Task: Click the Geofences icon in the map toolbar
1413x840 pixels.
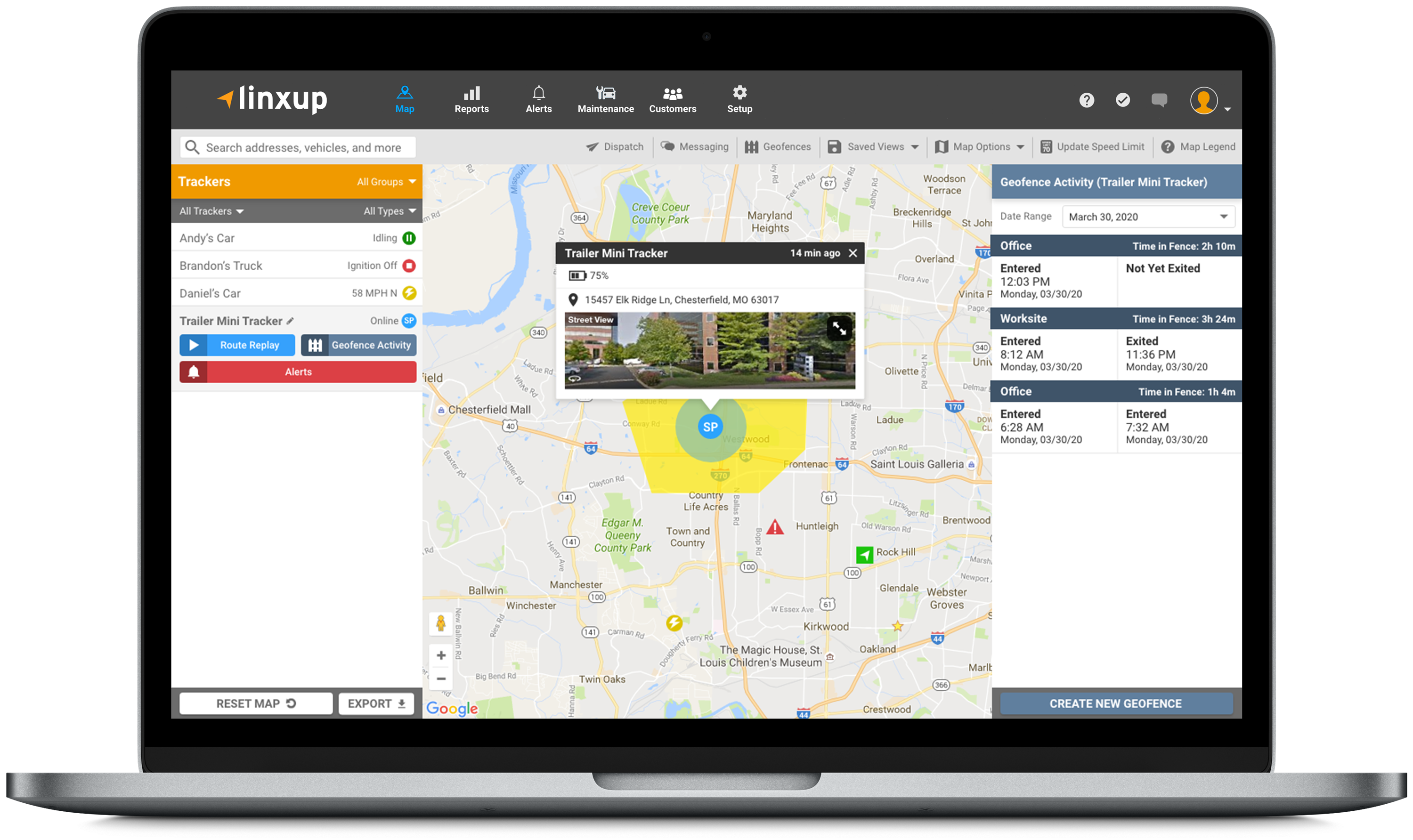Action: click(x=750, y=151)
